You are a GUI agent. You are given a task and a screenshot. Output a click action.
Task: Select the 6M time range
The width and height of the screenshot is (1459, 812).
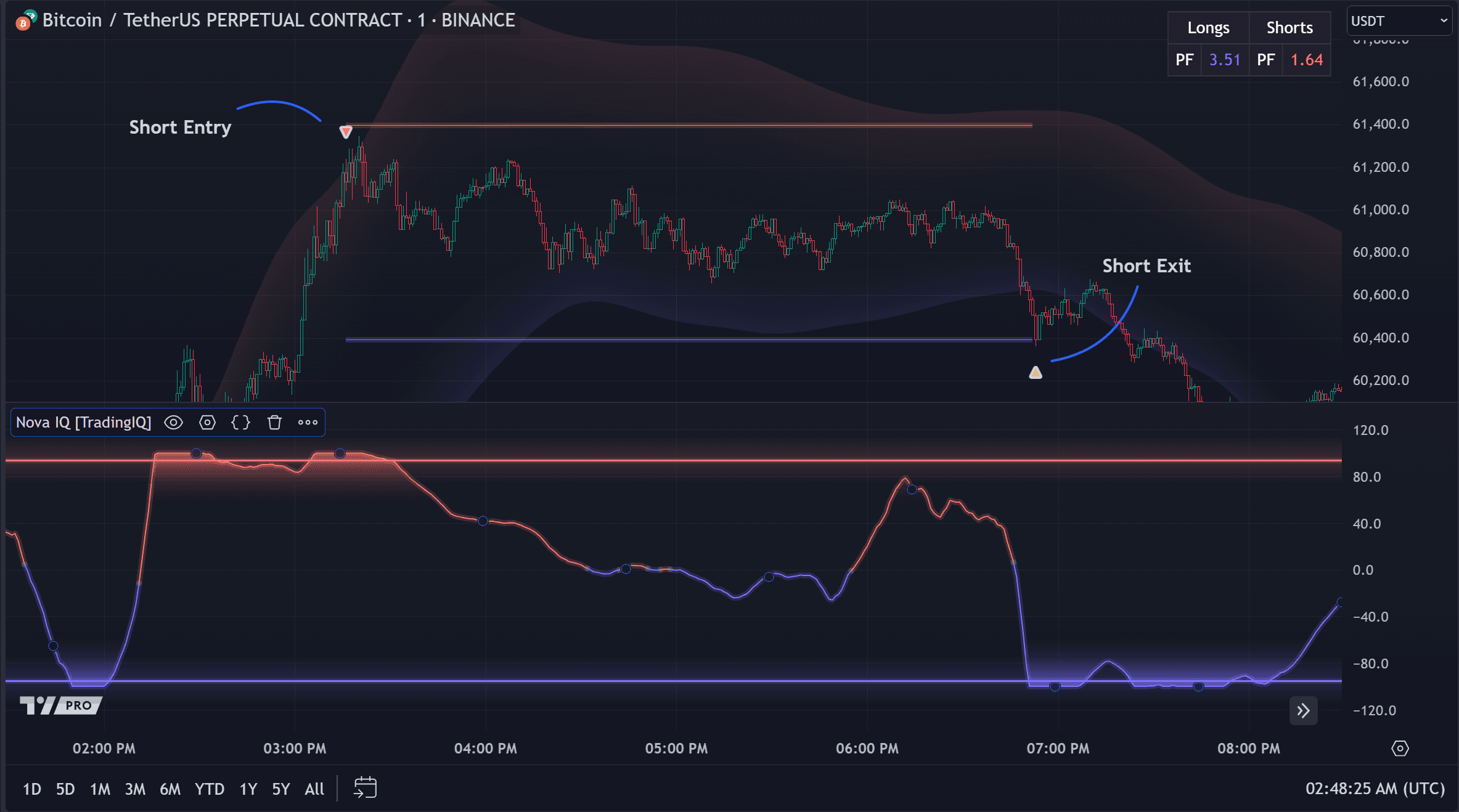170,789
